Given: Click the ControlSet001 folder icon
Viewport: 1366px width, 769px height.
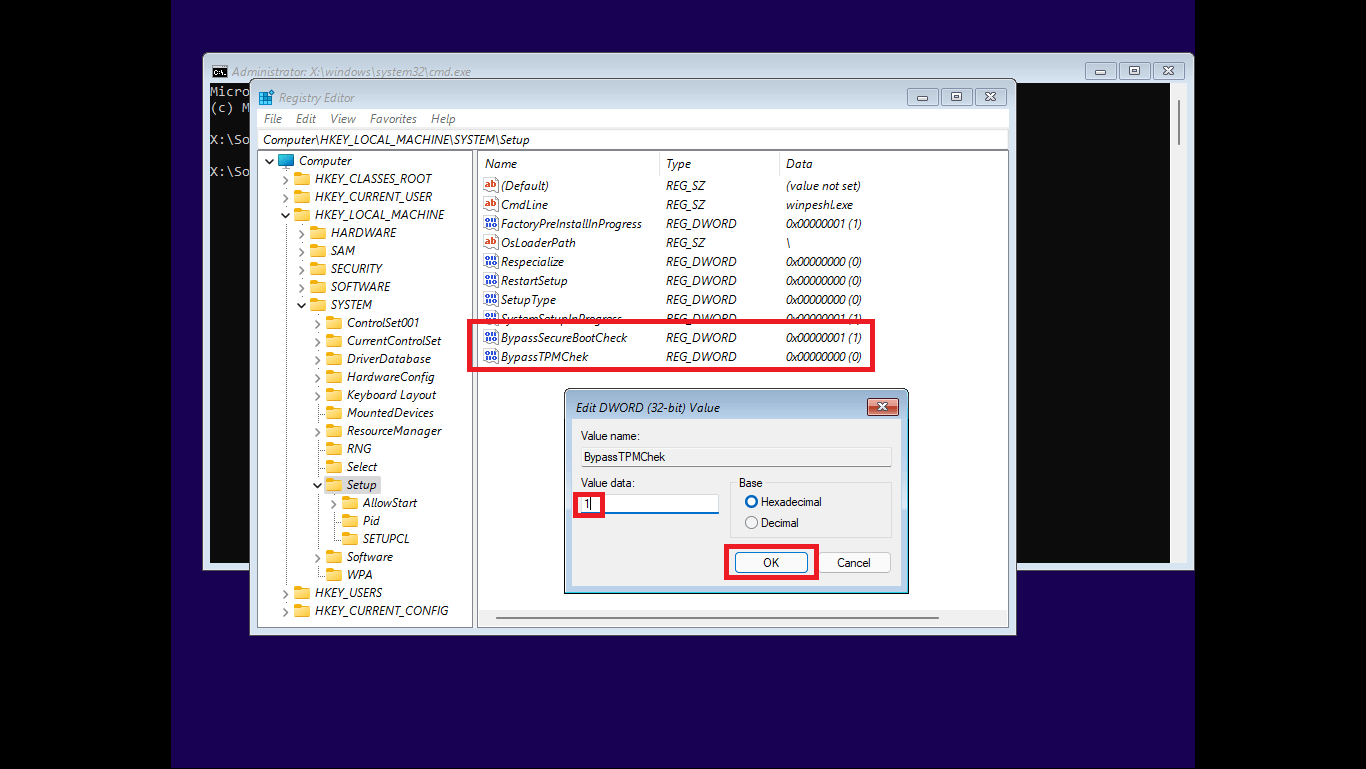Looking at the screenshot, I should point(334,322).
